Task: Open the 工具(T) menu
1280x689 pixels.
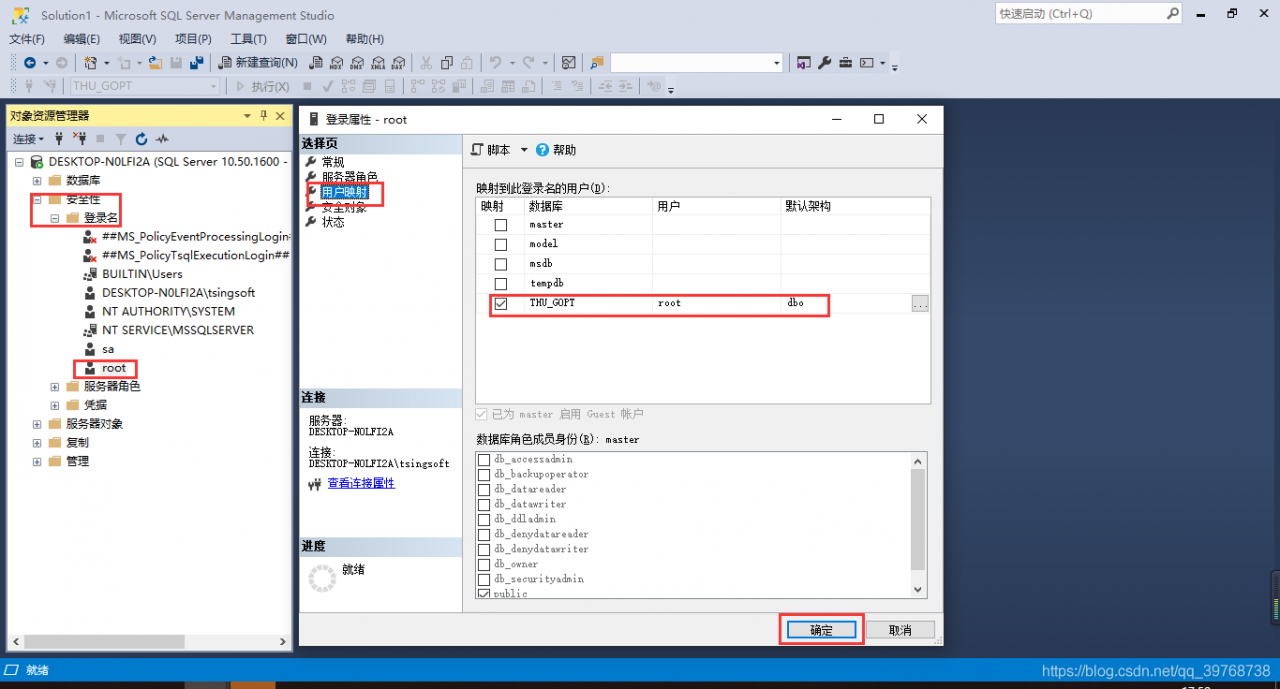Action: click(x=248, y=39)
